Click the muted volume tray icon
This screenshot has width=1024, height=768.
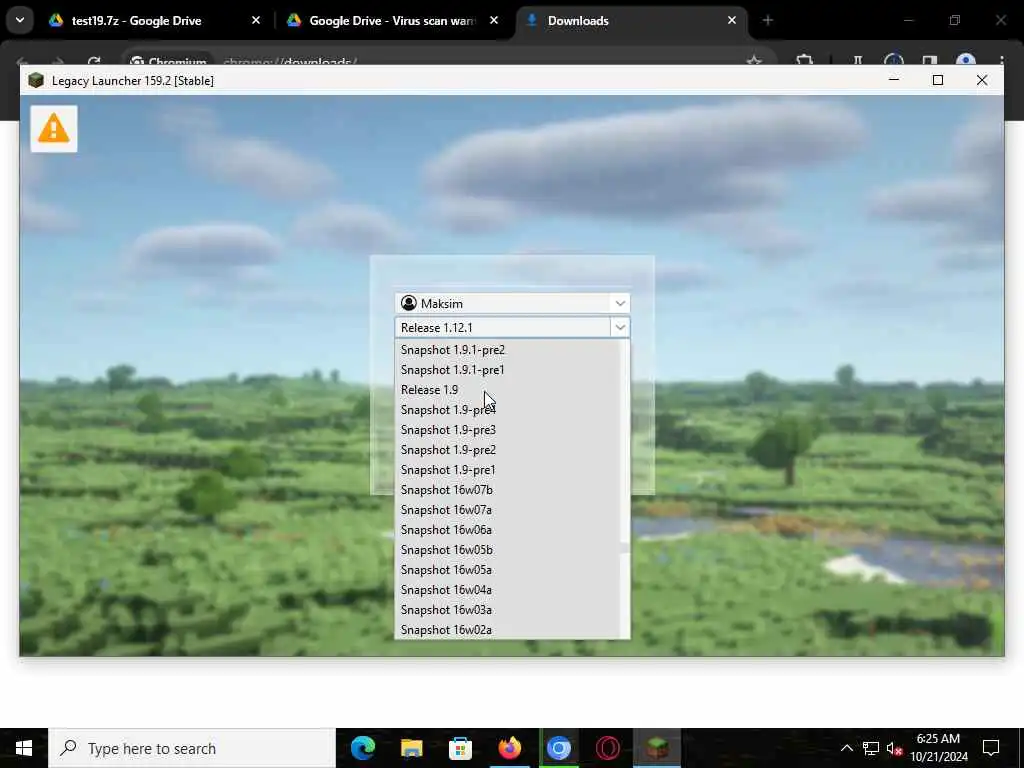(x=894, y=748)
